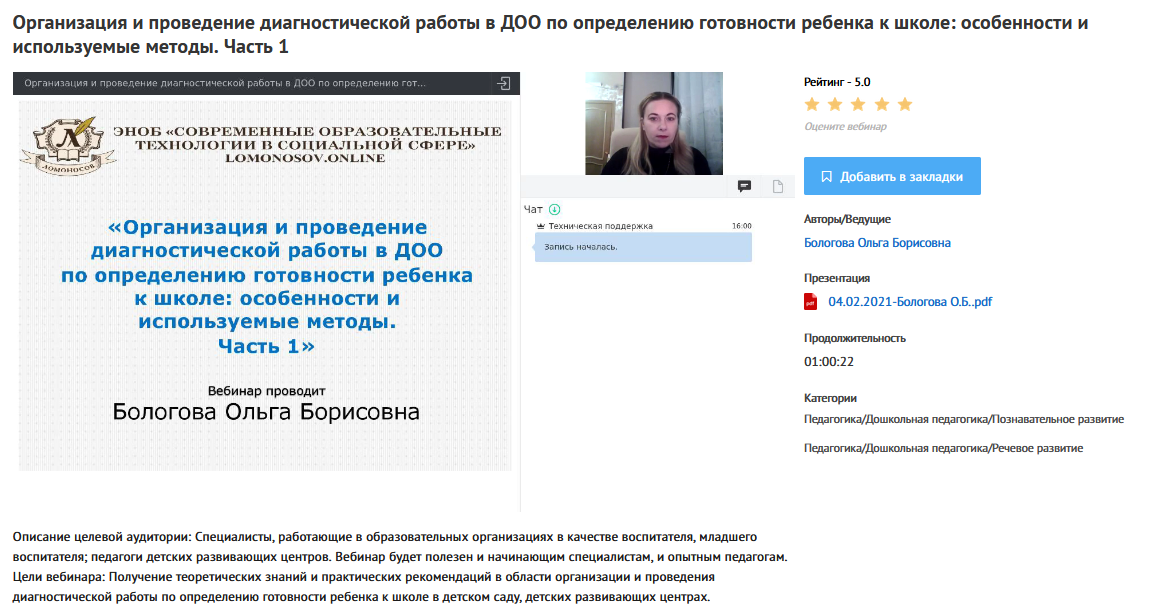Click the exit icon in the player header
This screenshot has height=615, width=1165.
coord(504,83)
